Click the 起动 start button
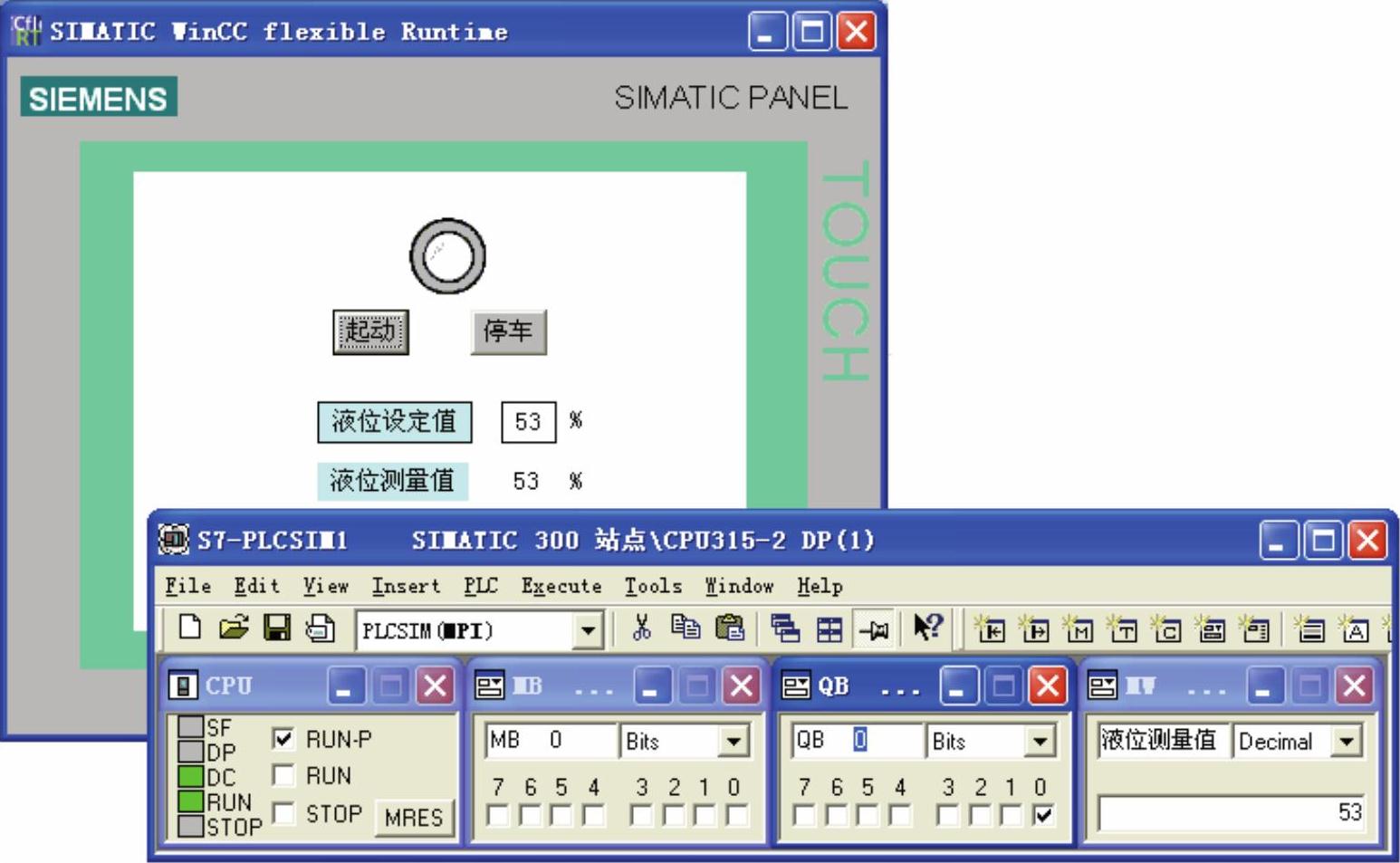The image size is (1400, 863). (x=370, y=331)
